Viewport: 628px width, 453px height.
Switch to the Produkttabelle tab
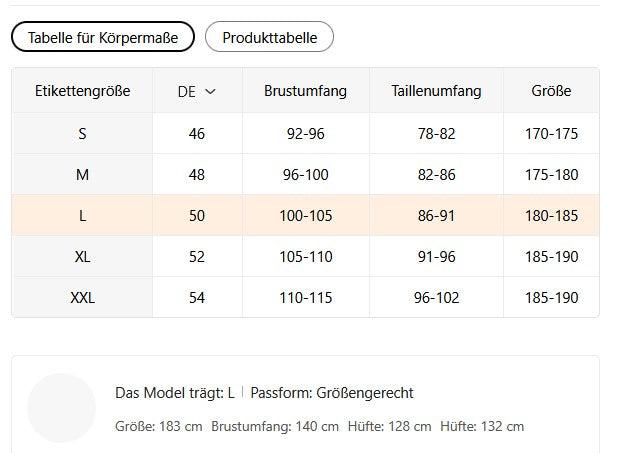pyautogui.click(x=269, y=38)
